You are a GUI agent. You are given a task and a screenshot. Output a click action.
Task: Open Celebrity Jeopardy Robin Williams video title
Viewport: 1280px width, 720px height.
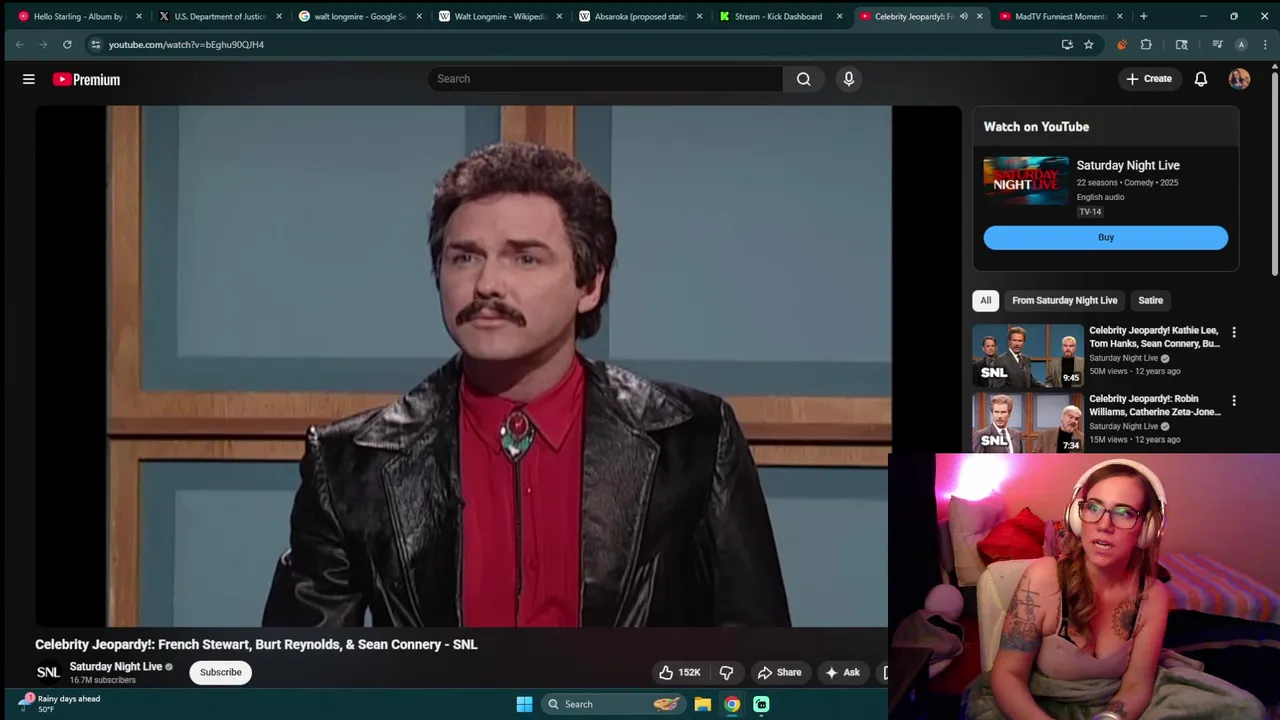coord(1154,405)
